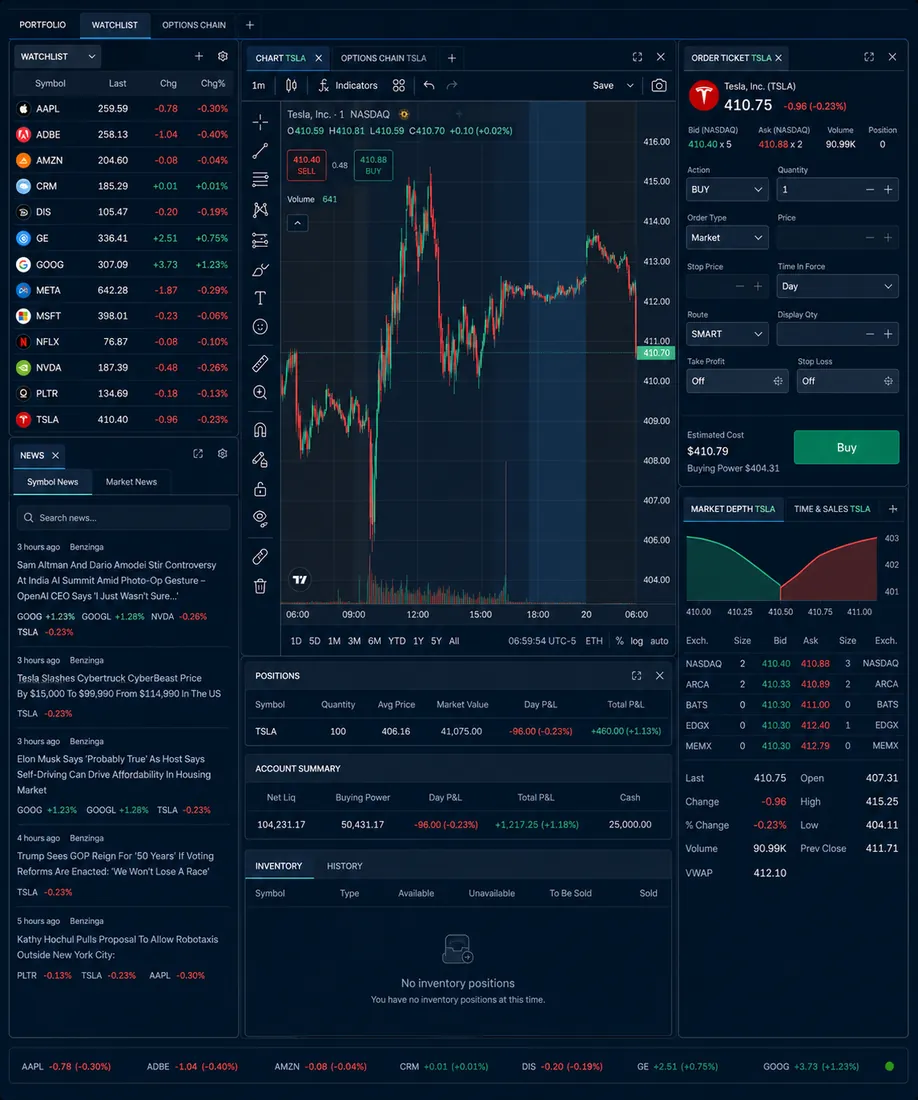The width and height of the screenshot is (918, 1100).
Task: Click the Search news field
Action: click(x=123, y=518)
